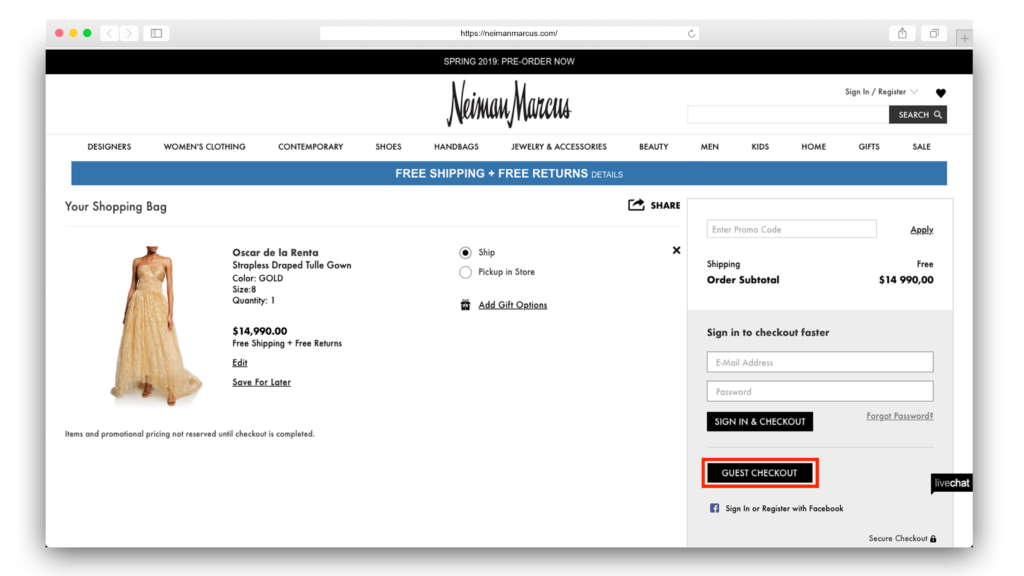Click the $14,990.00 item price
The width and height of the screenshot is (1024, 576).
(259, 331)
